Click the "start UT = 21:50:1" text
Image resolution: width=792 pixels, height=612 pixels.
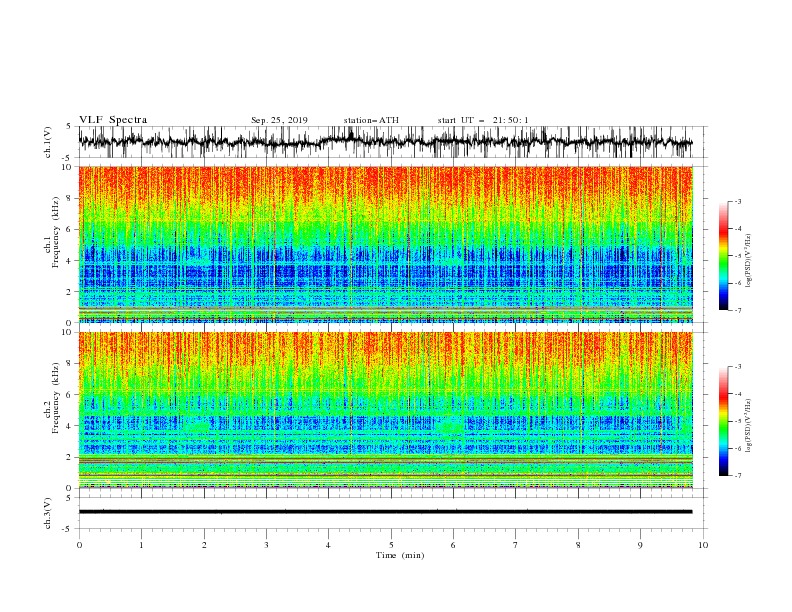pos(483,120)
